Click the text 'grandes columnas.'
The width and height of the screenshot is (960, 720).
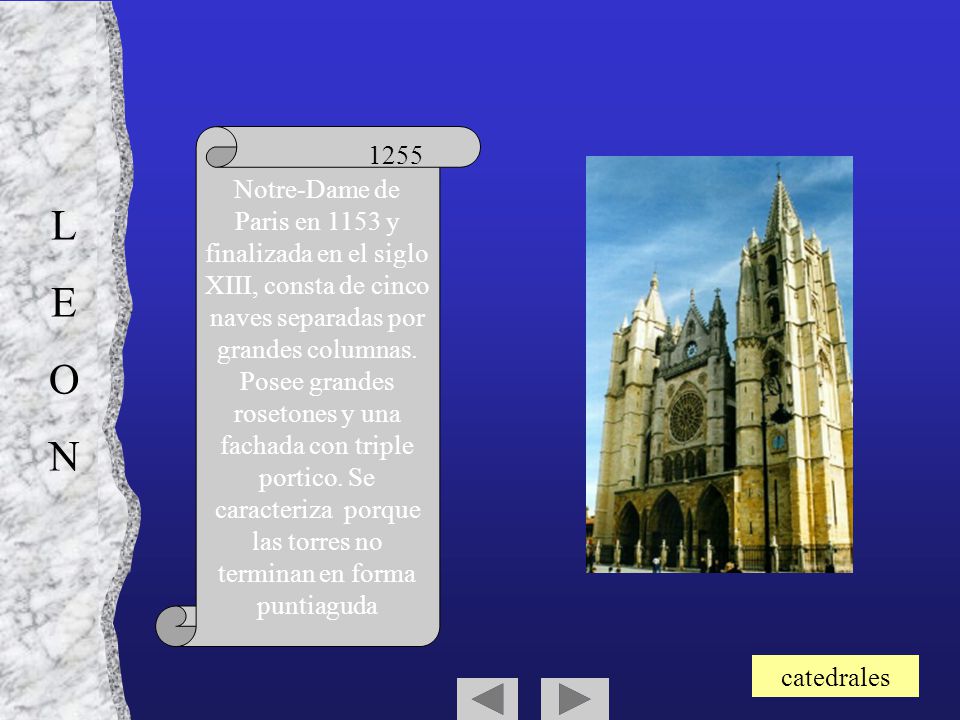pyautogui.click(x=317, y=350)
